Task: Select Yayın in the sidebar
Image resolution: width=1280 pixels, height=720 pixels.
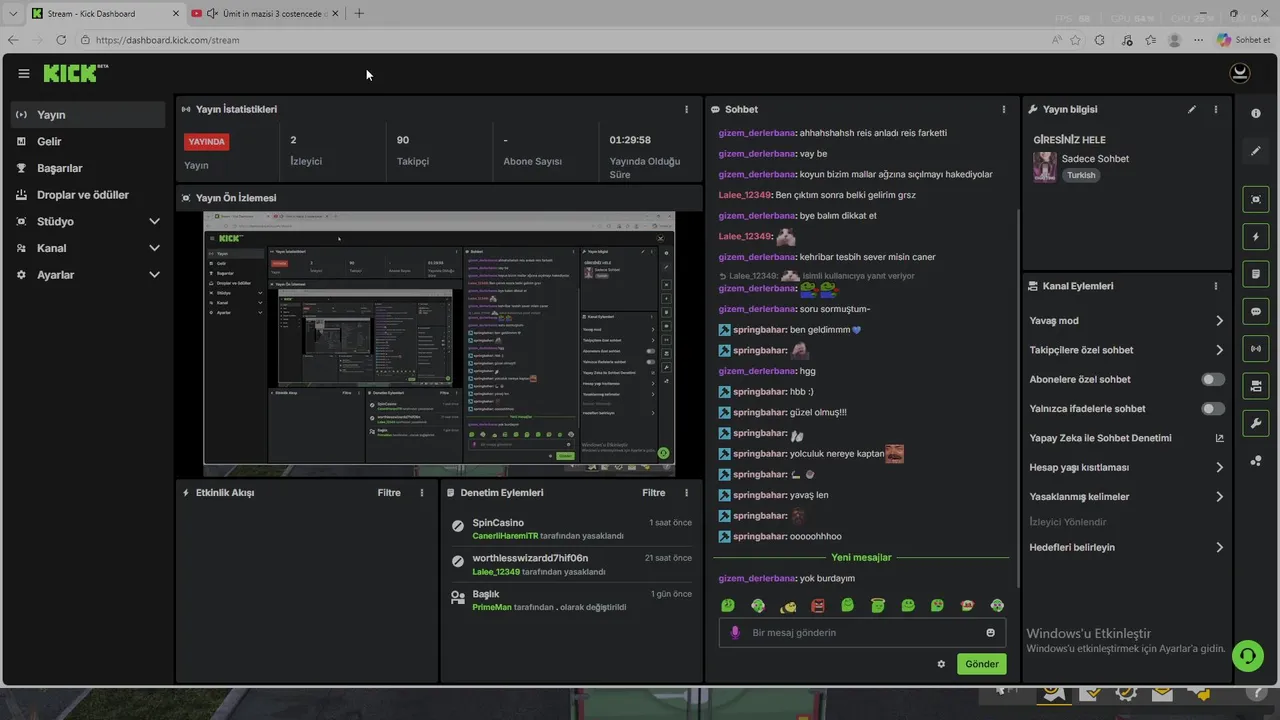Action: [x=88, y=115]
